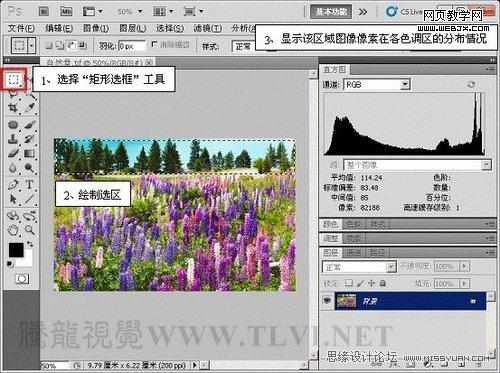500x373 pixels.
Task: Select the Gradient tool
Action: (30, 153)
